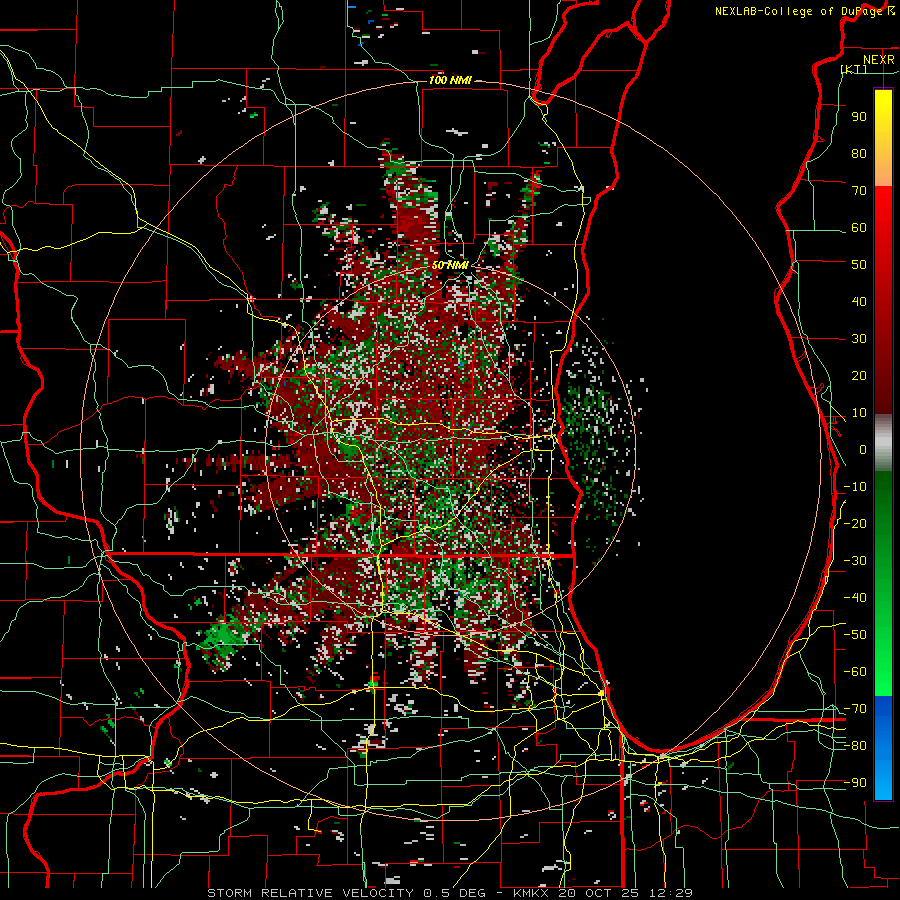Click the -20 value on velocity scale
Screen dimensions: 900x900
(x=855, y=524)
